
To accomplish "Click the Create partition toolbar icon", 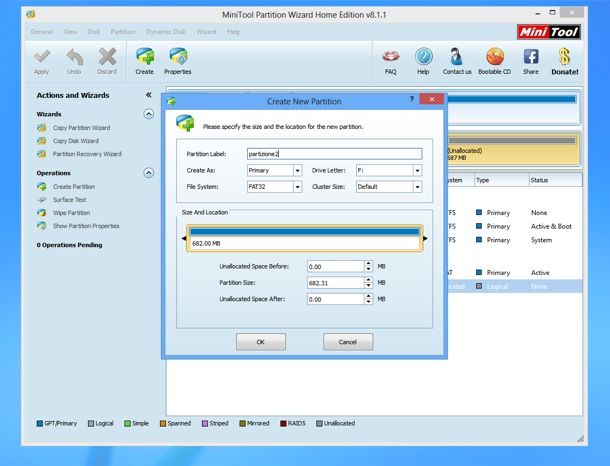I will (x=145, y=57).
